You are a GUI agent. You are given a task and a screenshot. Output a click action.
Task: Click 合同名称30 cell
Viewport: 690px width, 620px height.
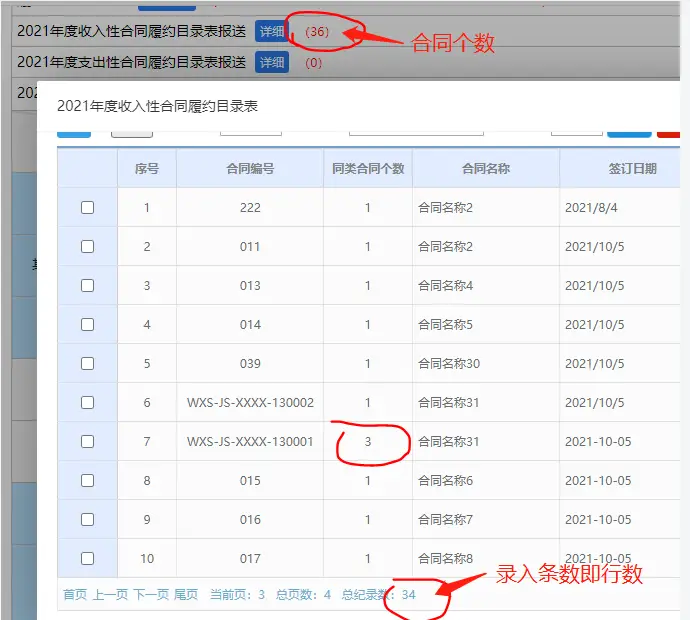[x=486, y=363]
